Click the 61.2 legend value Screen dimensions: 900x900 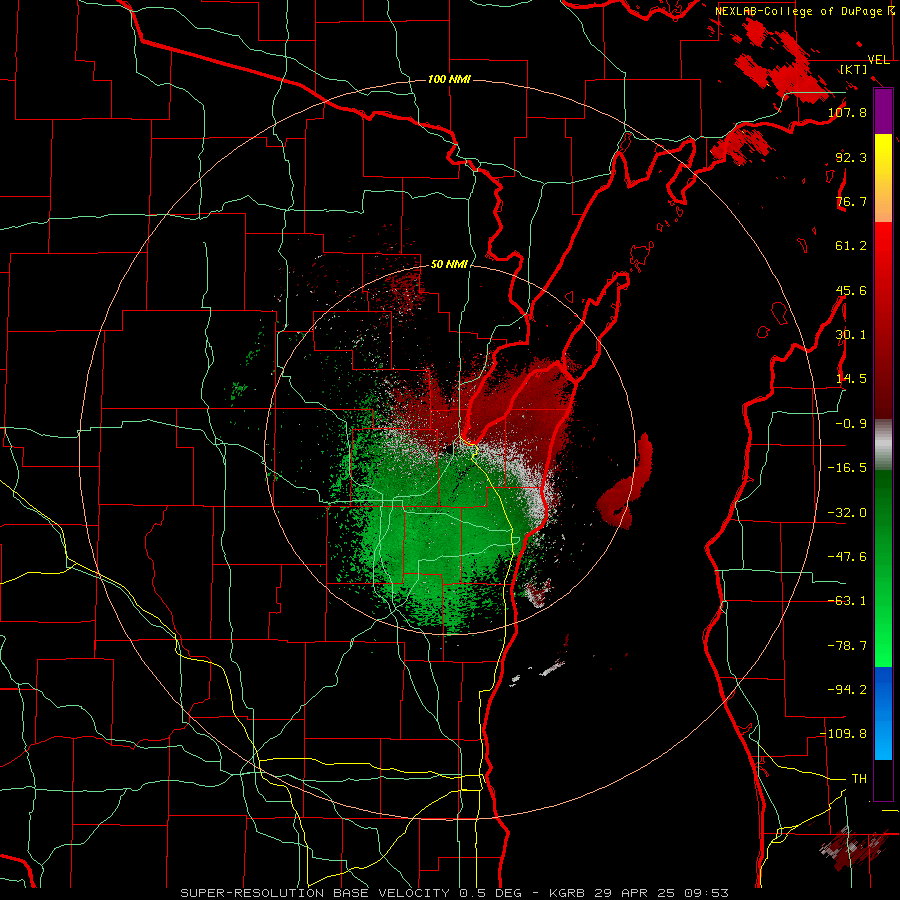(x=851, y=246)
